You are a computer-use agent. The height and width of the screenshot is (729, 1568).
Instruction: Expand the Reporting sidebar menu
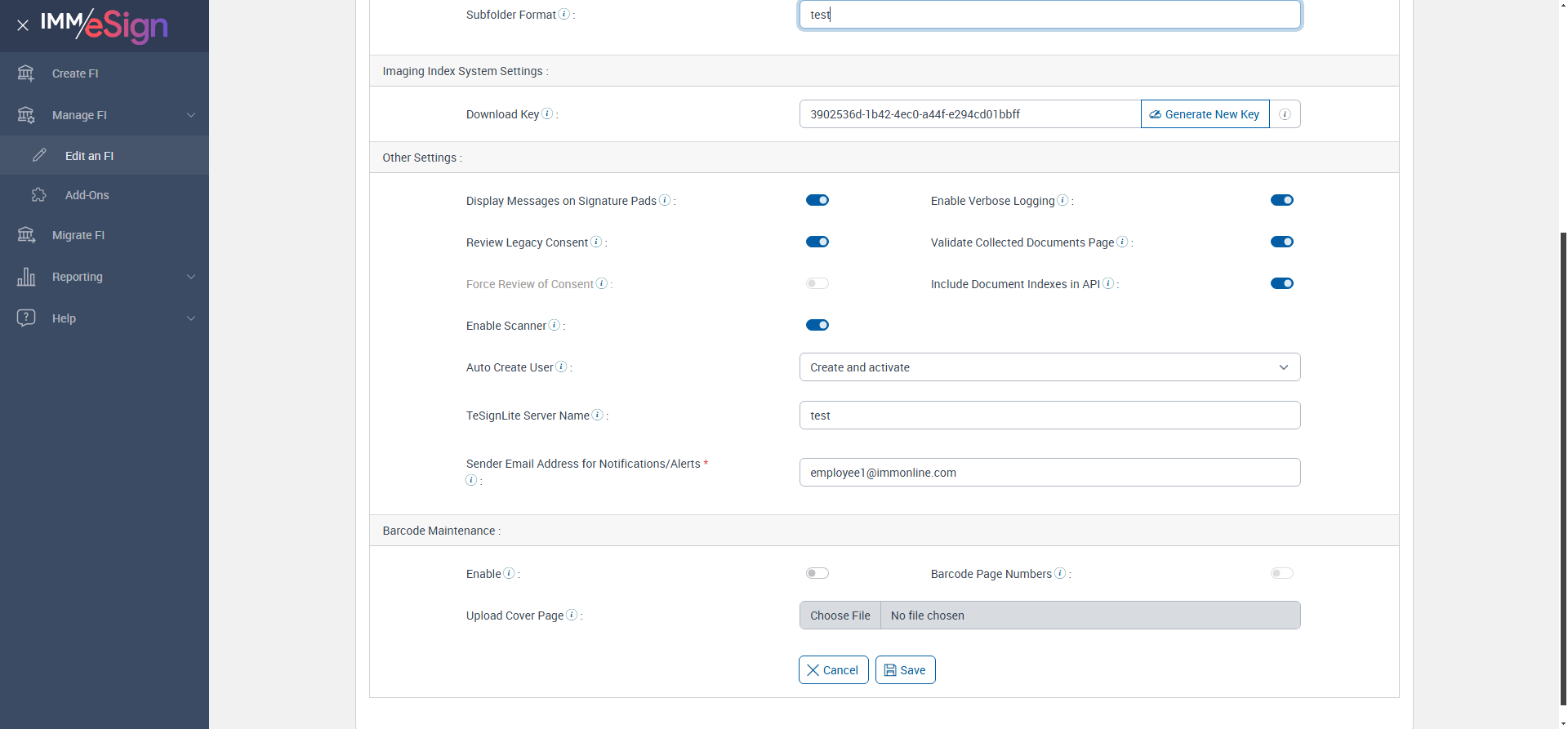[105, 277]
